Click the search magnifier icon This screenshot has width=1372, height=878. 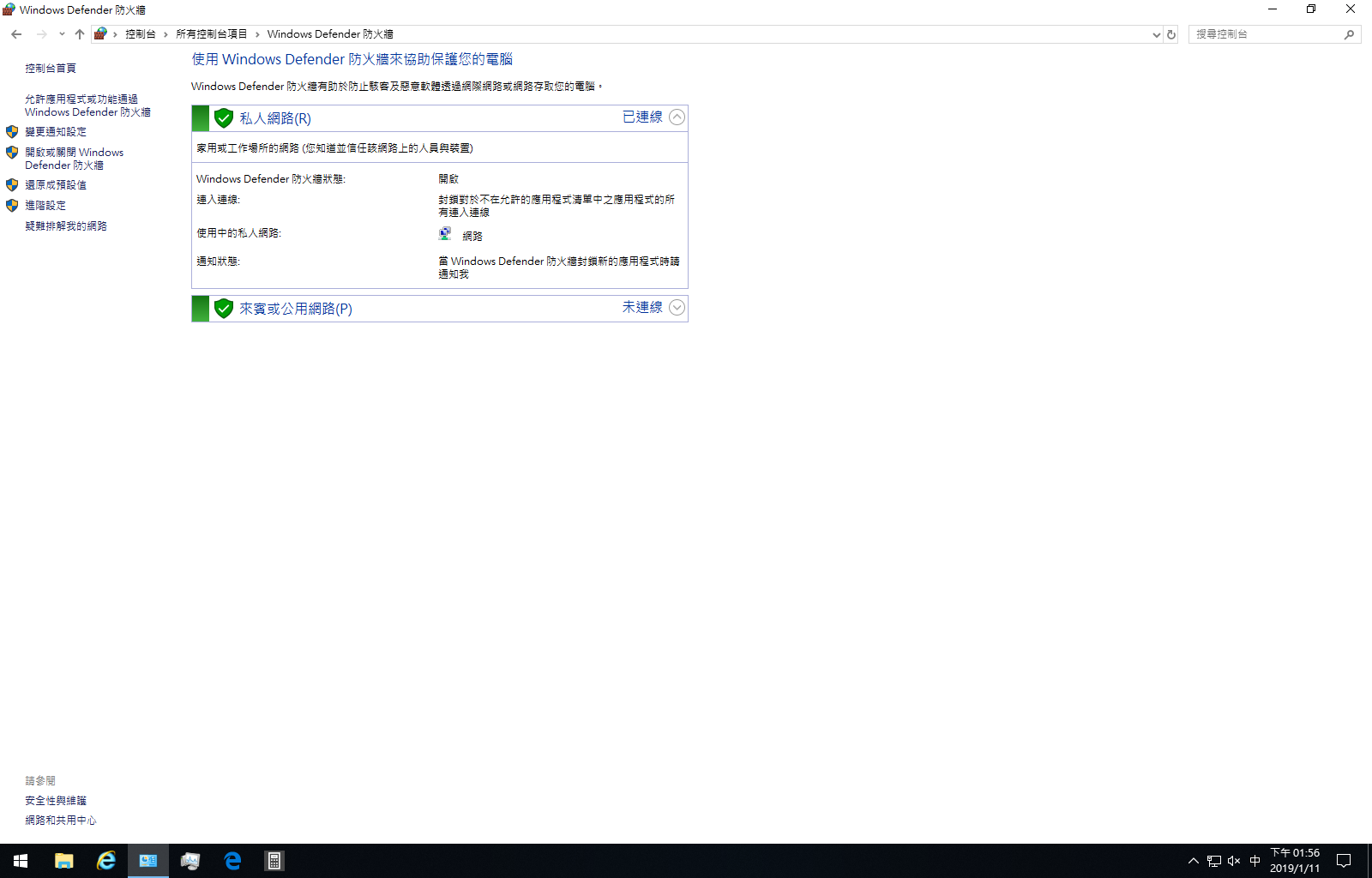pyautogui.click(x=1349, y=34)
